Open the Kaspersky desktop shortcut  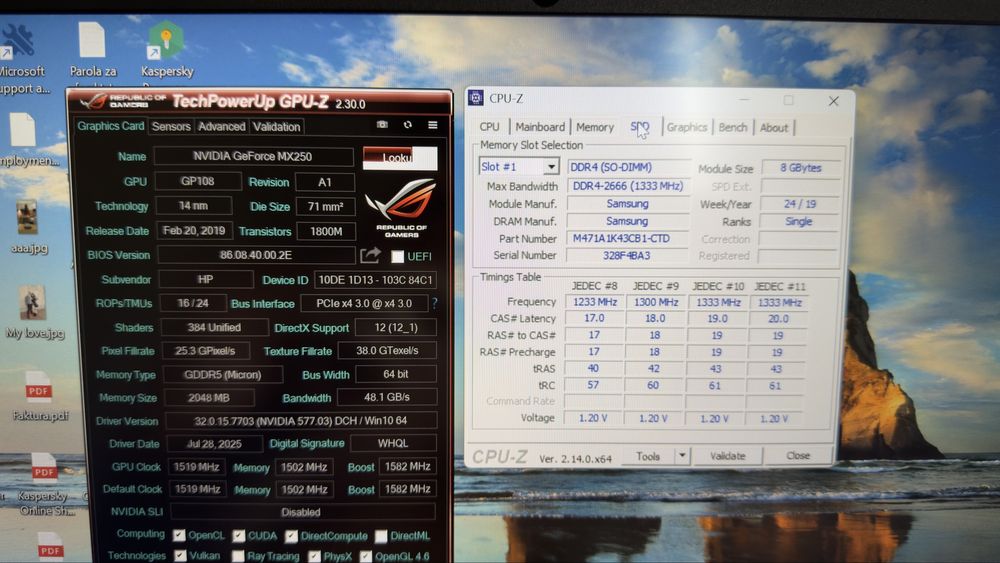pos(166,51)
